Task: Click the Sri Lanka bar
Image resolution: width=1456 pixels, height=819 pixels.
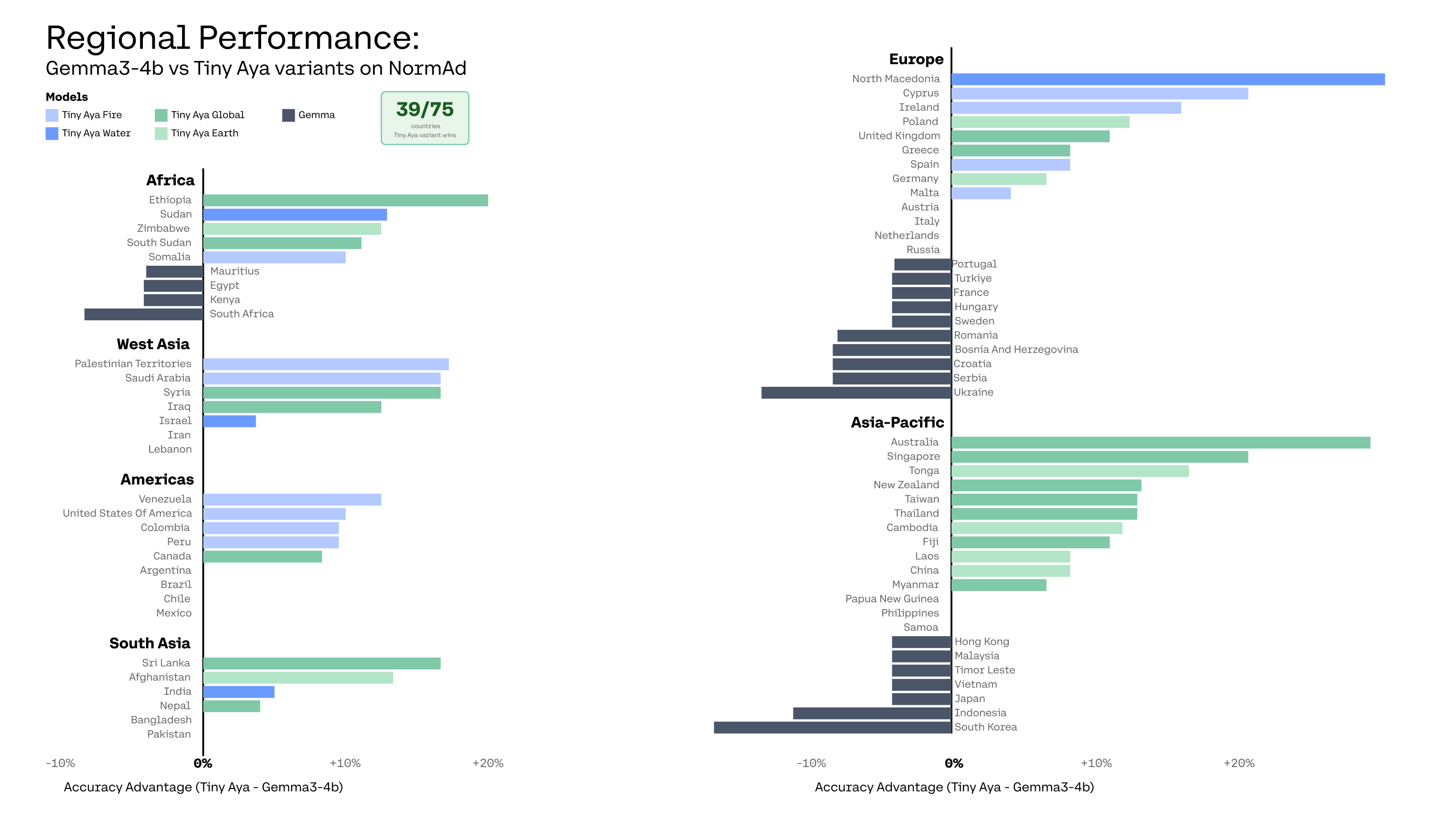Action: pyautogui.click(x=322, y=663)
